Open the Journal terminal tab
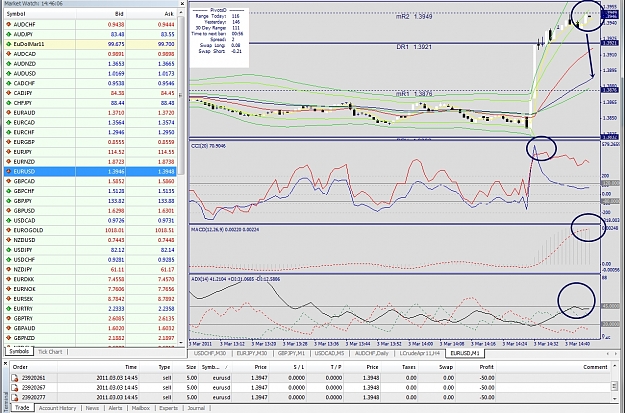This screenshot has height=413, width=625. tap(196, 408)
